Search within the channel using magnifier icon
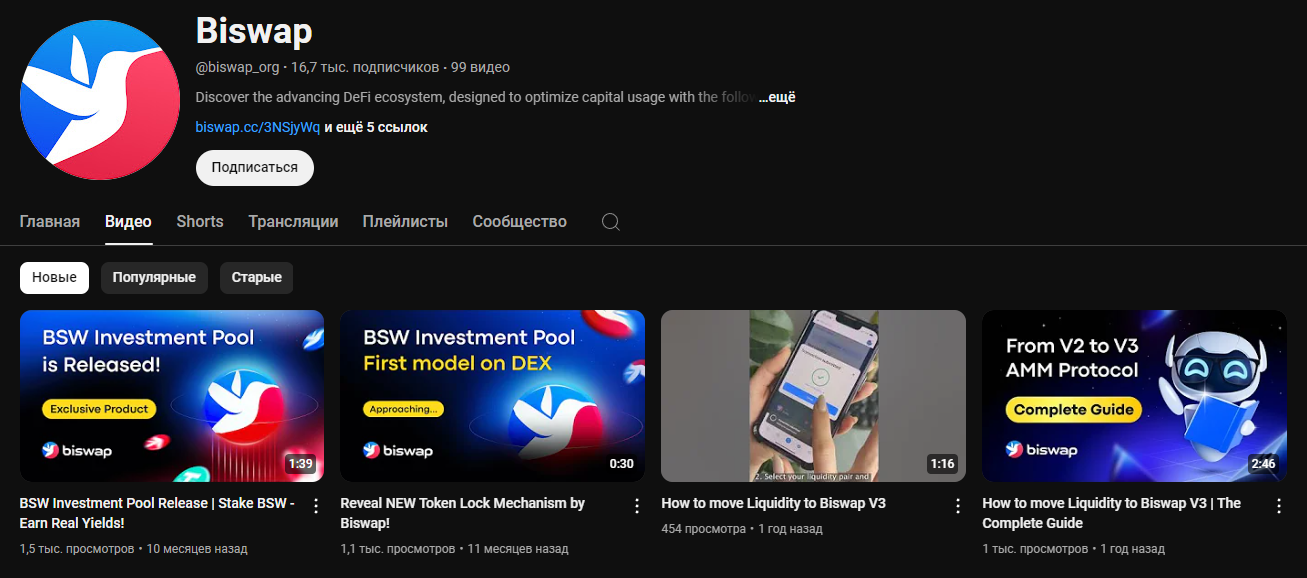The image size is (1307, 578). pyautogui.click(x=611, y=222)
